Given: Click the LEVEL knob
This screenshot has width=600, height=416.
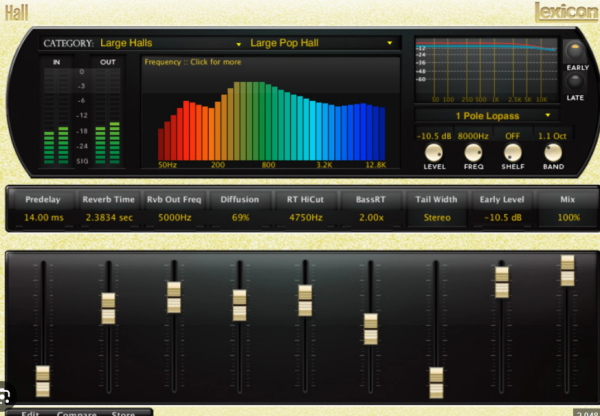Looking at the screenshot, I should coord(434,152).
